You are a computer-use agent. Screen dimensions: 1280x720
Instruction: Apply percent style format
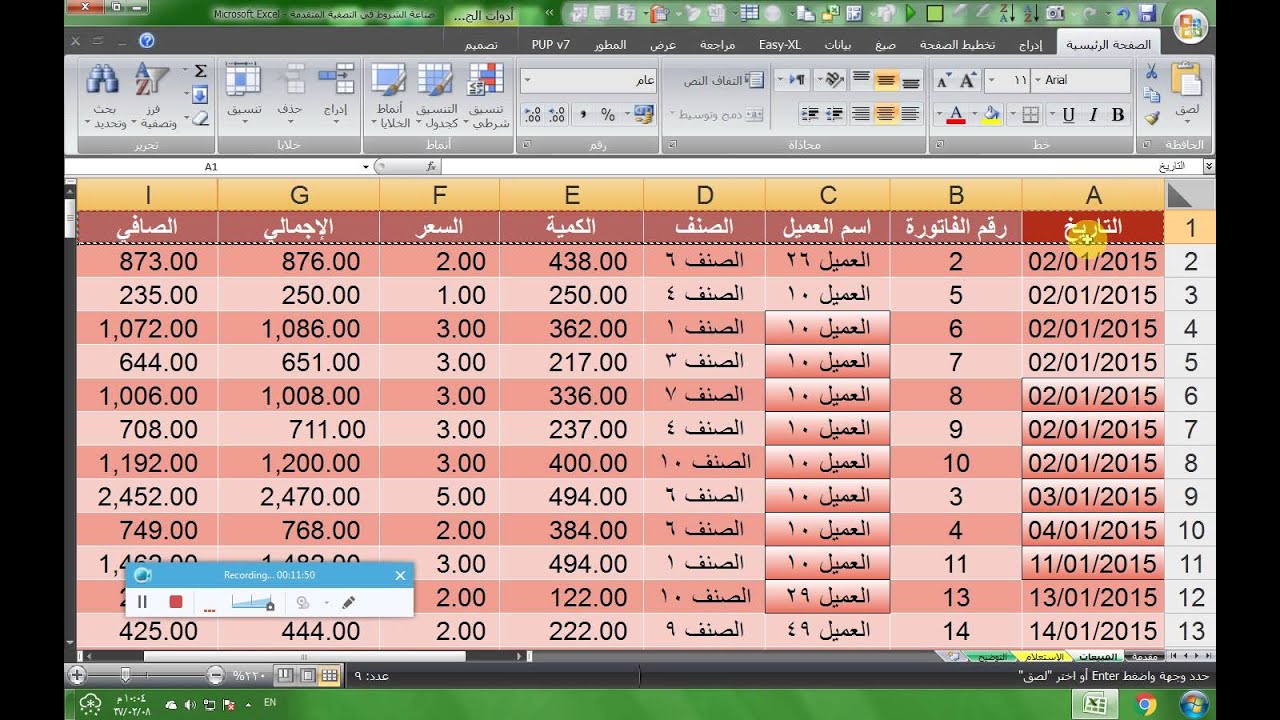pyautogui.click(x=608, y=115)
